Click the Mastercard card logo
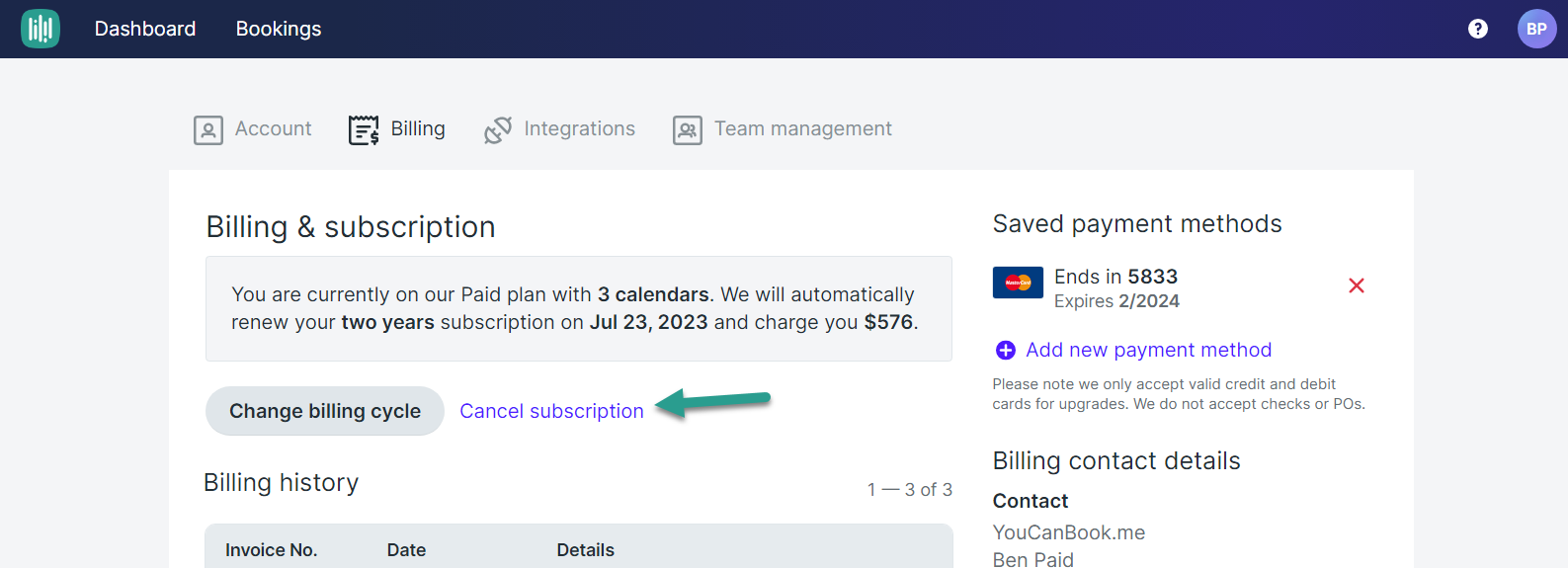The width and height of the screenshot is (1568, 568). [1018, 283]
